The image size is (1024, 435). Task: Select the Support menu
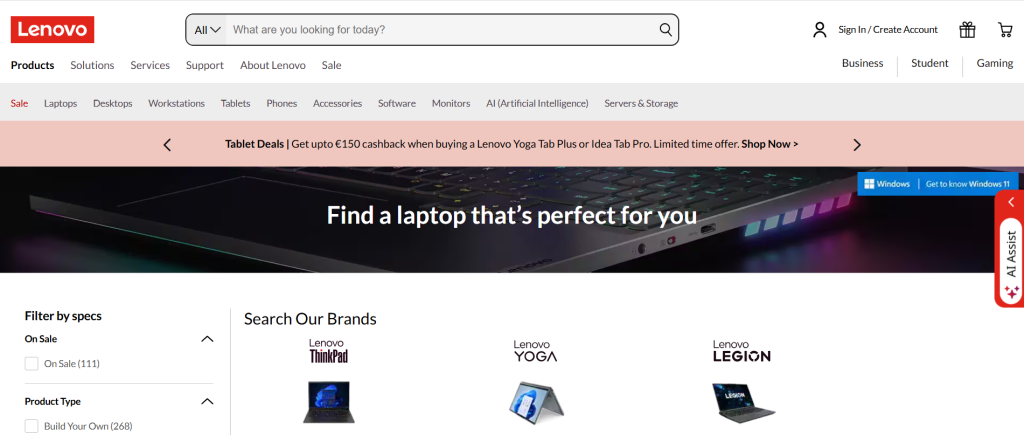(204, 65)
